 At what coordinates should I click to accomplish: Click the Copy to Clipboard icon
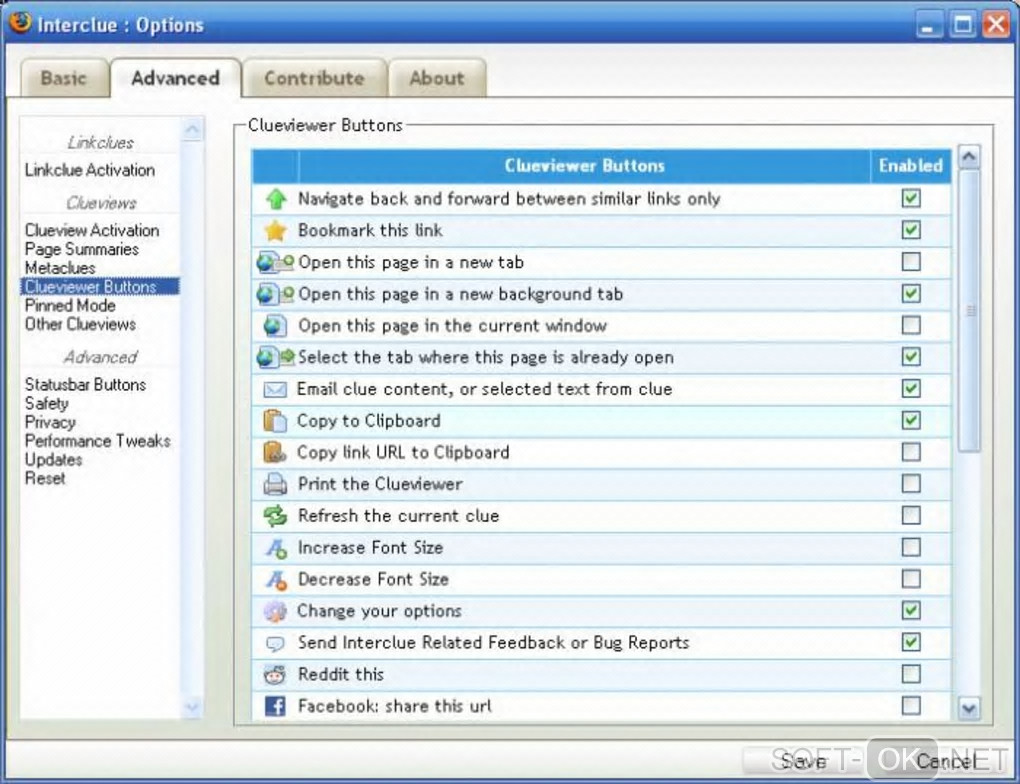pos(275,420)
